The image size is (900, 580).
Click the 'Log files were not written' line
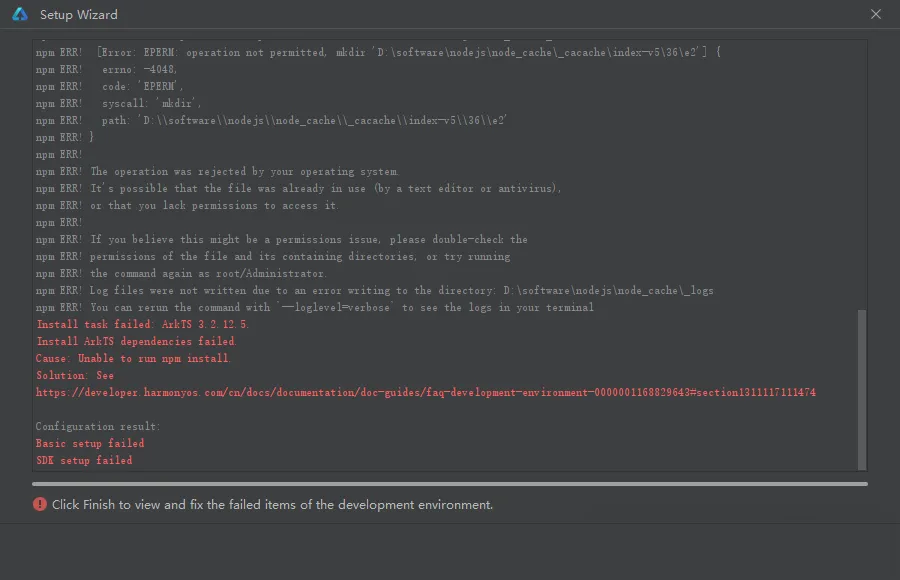click(x=375, y=291)
